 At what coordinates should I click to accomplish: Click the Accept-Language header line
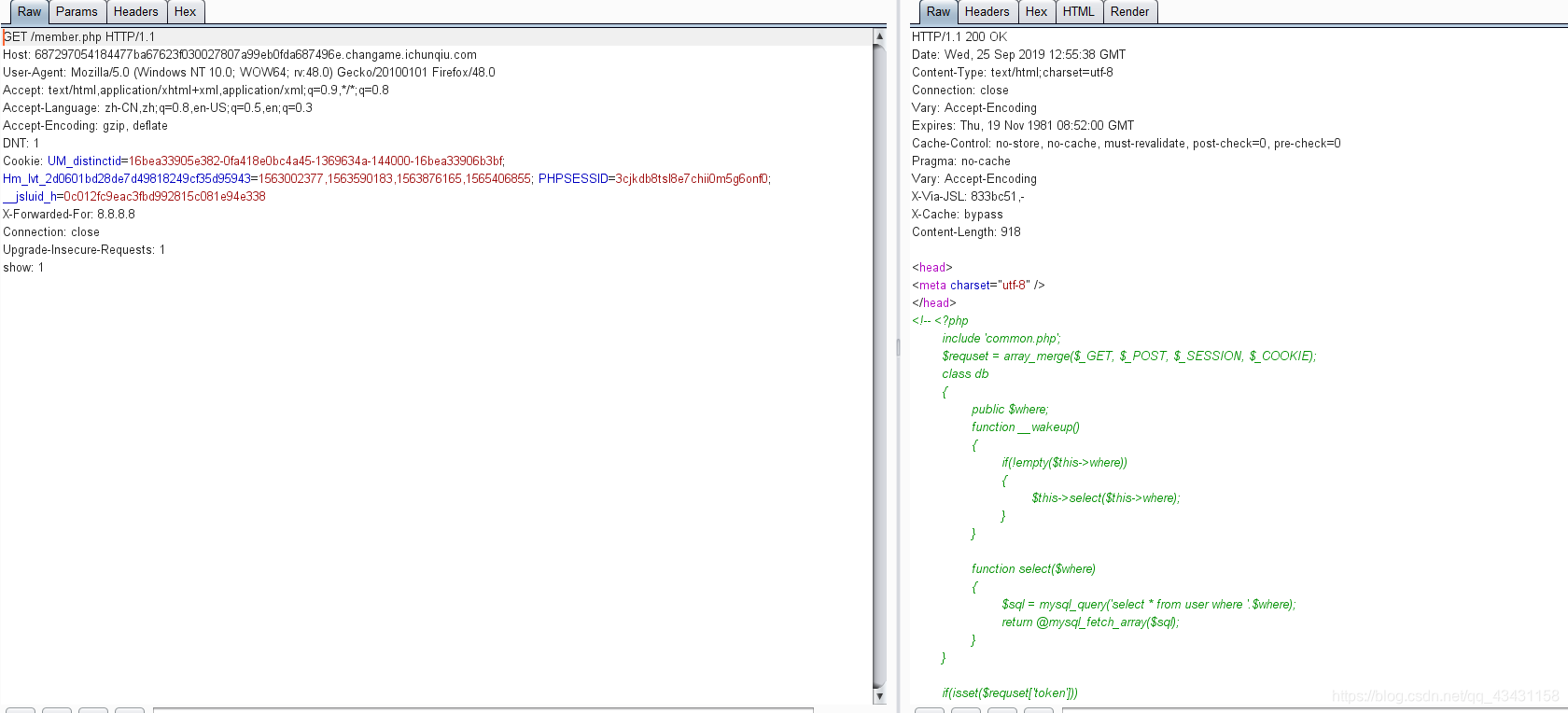pyautogui.click(x=158, y=108)
